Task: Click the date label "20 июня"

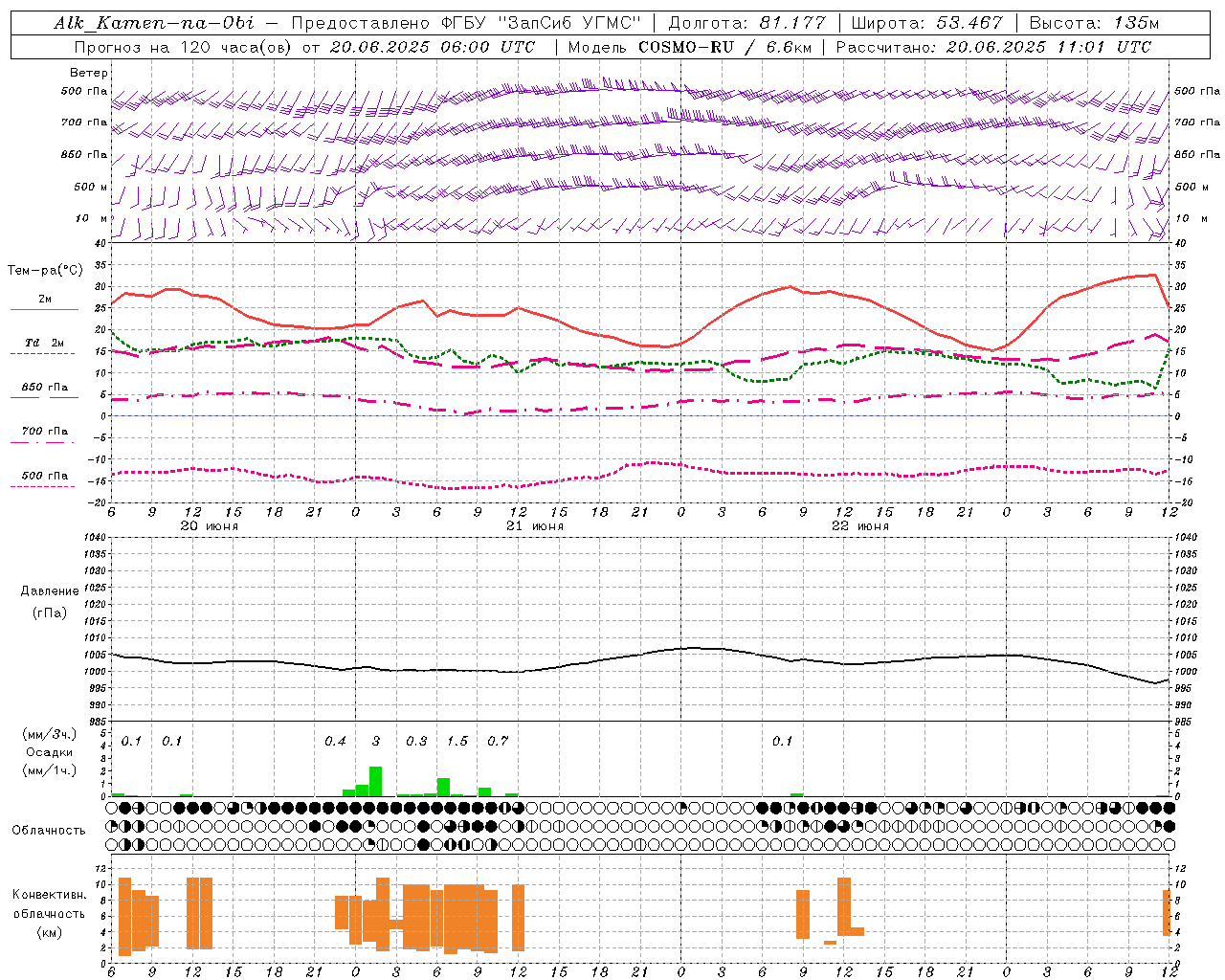Action: pos(210,526)
